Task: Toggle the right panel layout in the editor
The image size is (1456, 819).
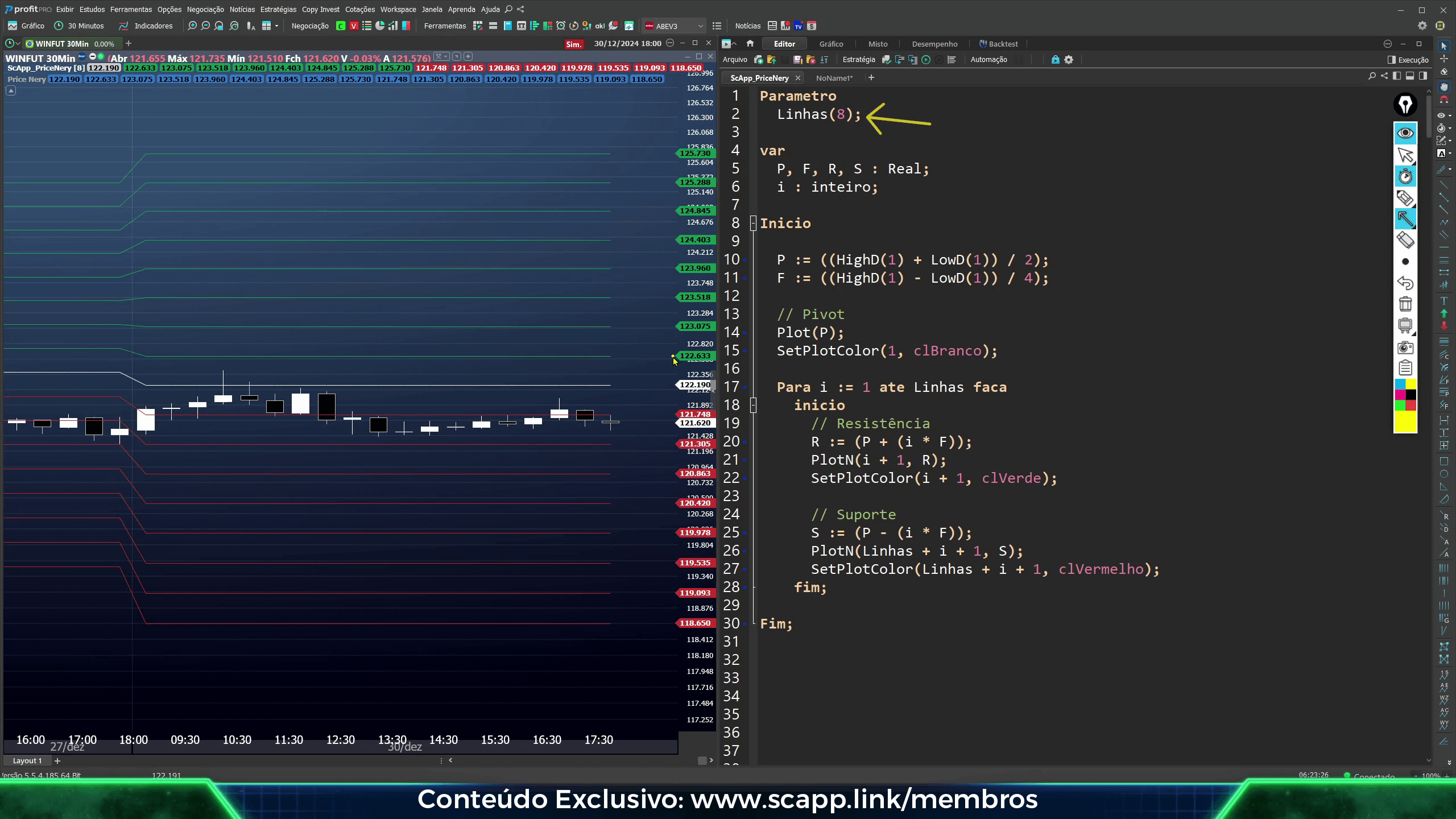Action: 1423,76
